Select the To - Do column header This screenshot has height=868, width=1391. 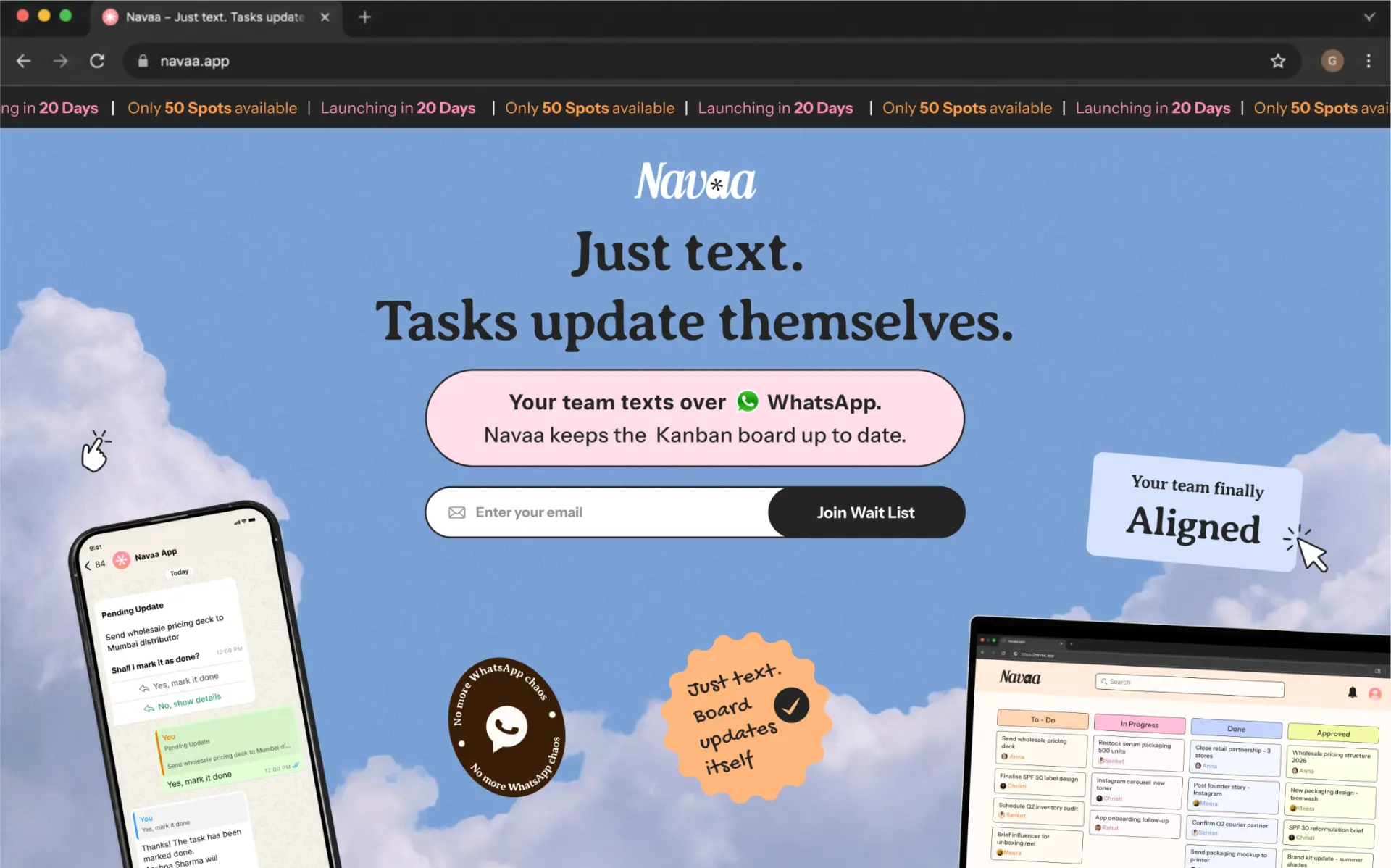coord(1043,719)
